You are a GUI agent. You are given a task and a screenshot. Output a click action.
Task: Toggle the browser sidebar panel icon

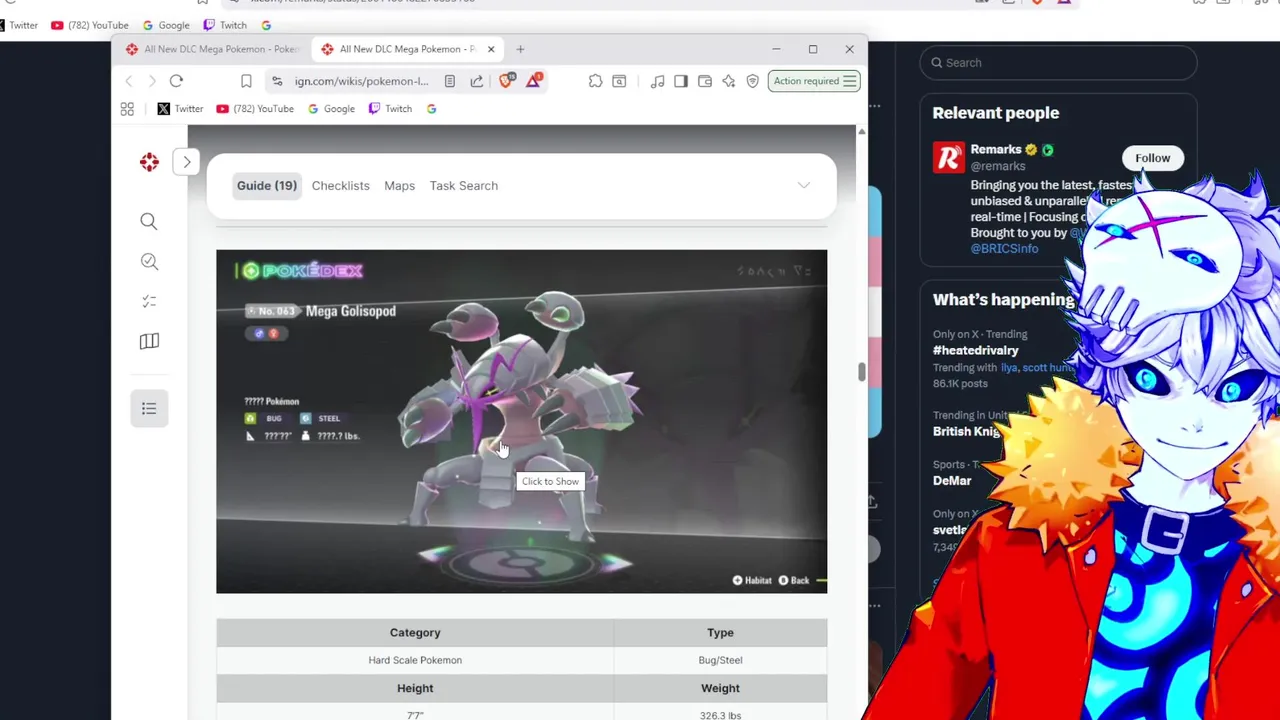pos(681,81)
